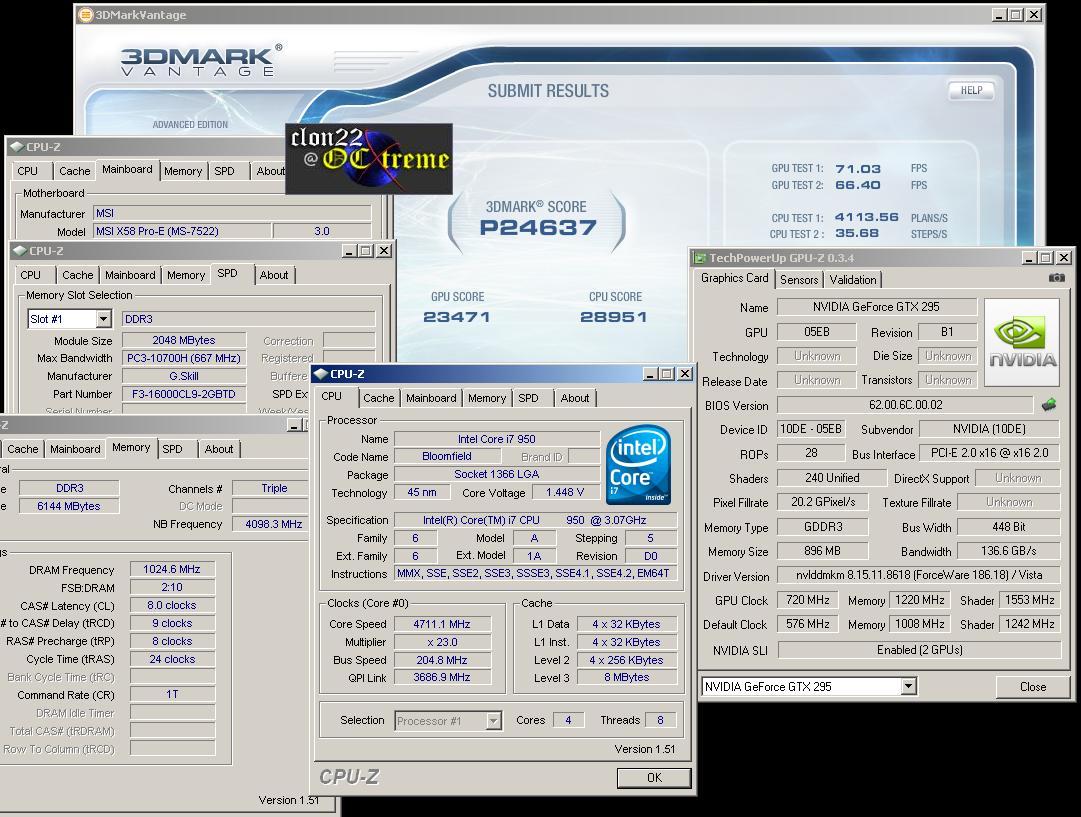
Task: Click the 3DMark Vantage title bar icon
Action: 85,14
